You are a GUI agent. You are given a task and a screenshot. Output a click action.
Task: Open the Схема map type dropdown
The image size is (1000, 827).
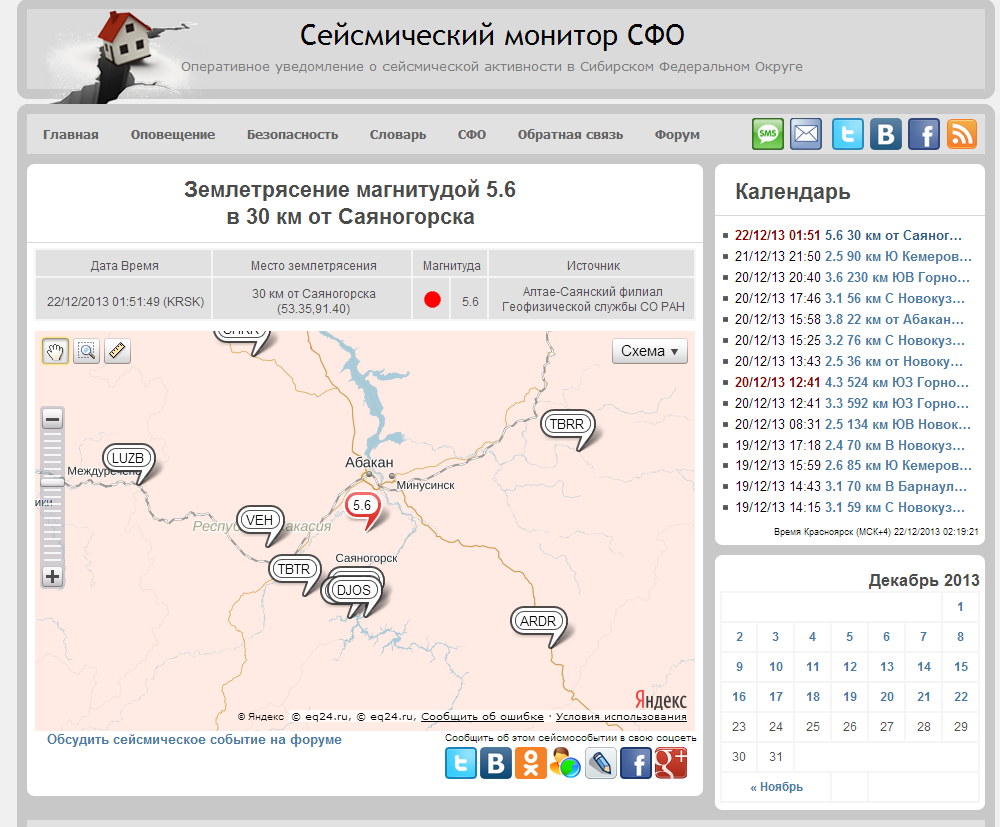point(649,351)
